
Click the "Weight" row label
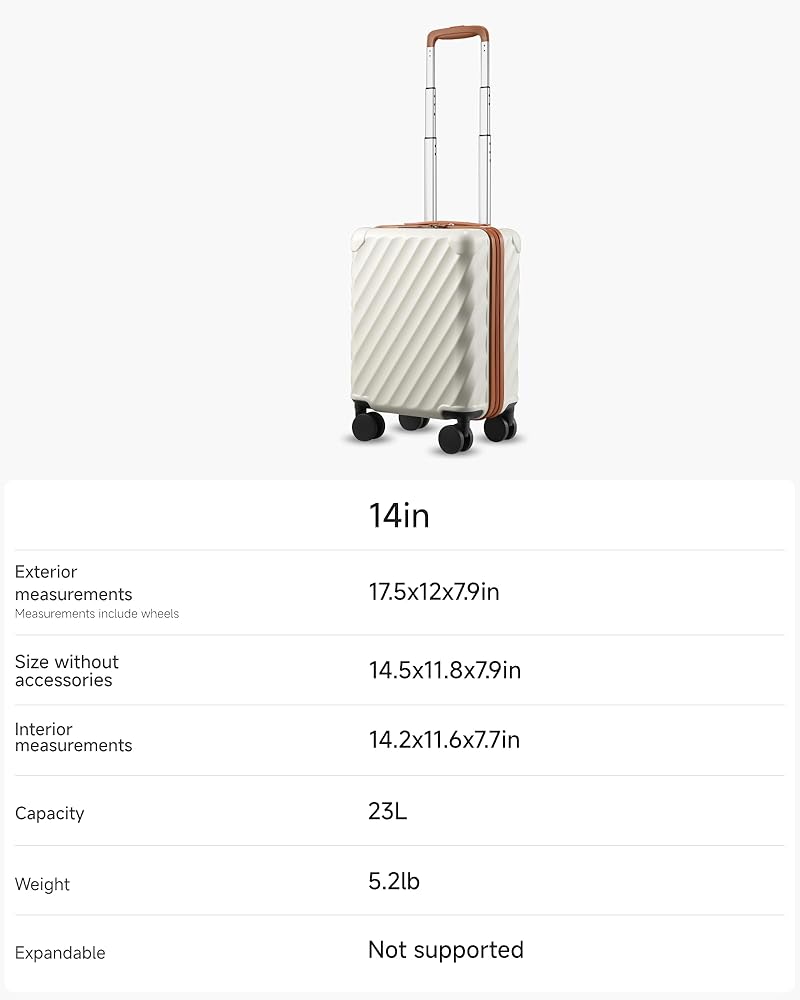pyautogui.click(x=43, y=885)
